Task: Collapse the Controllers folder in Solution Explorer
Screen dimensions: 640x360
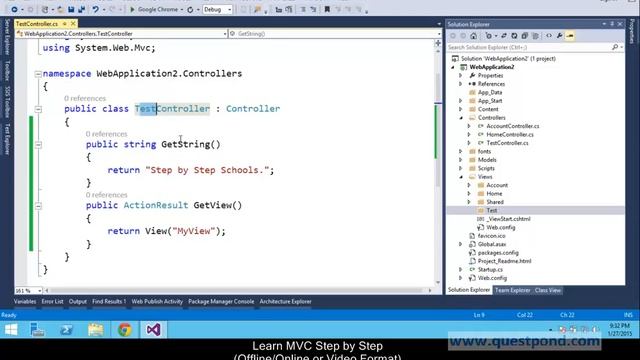Action: (x=461, y=118)
